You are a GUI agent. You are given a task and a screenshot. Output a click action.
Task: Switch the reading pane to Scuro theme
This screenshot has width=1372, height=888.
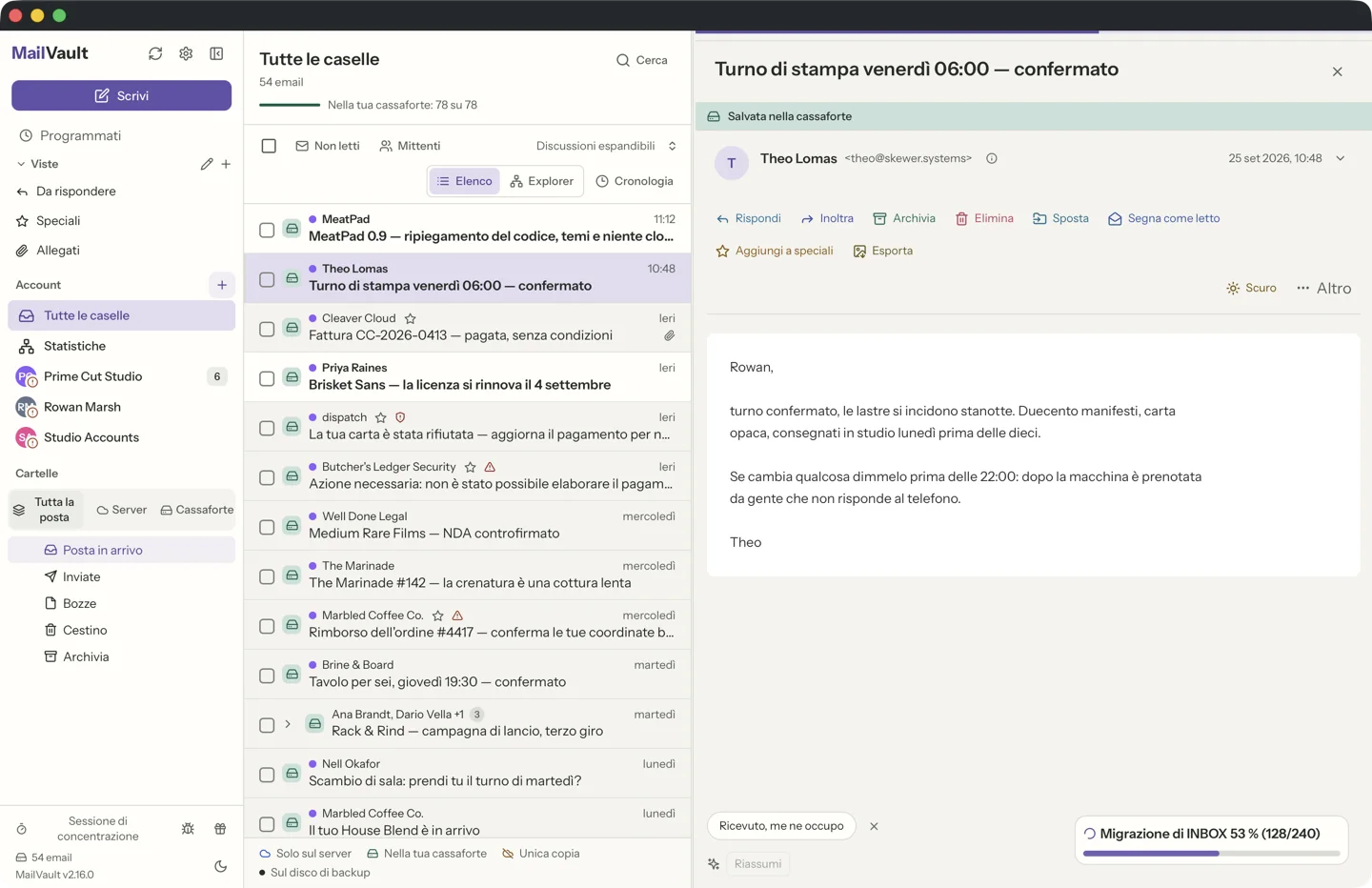pos(1251,288)
